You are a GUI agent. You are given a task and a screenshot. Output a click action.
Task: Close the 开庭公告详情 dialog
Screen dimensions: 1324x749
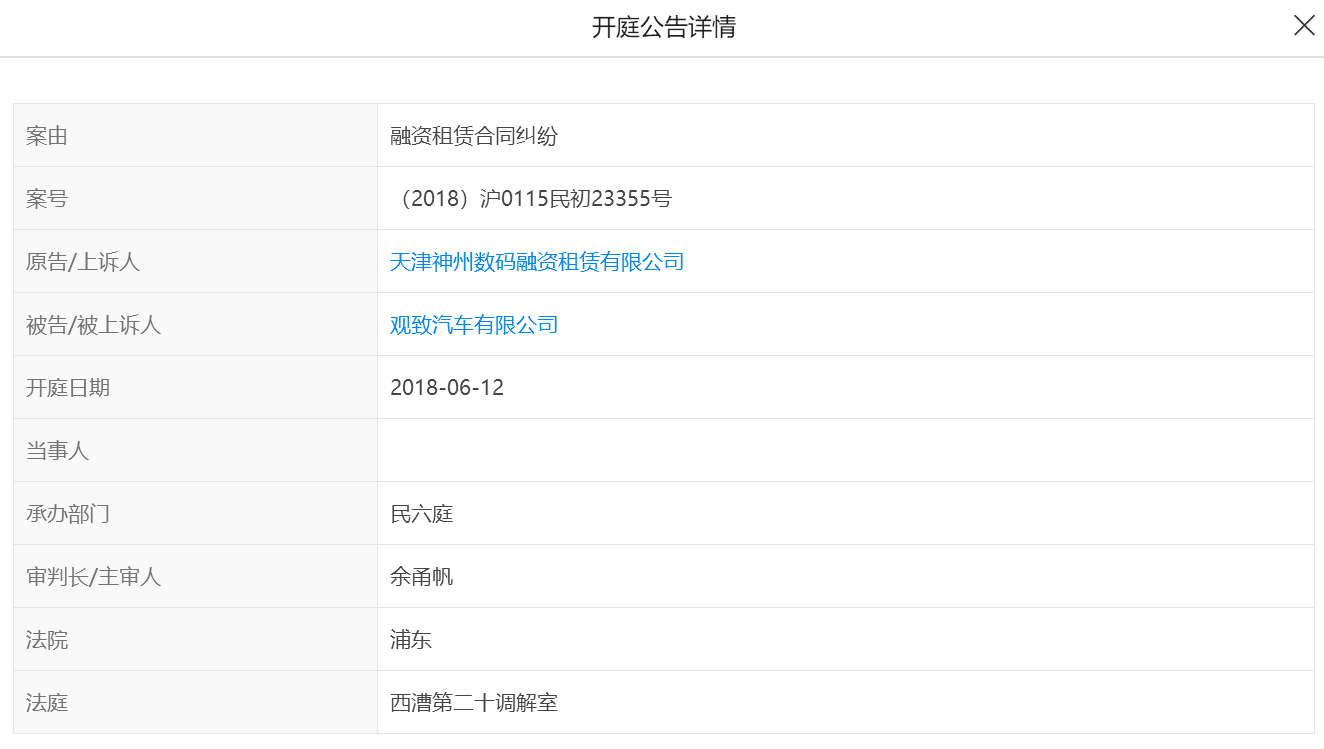1304,26
